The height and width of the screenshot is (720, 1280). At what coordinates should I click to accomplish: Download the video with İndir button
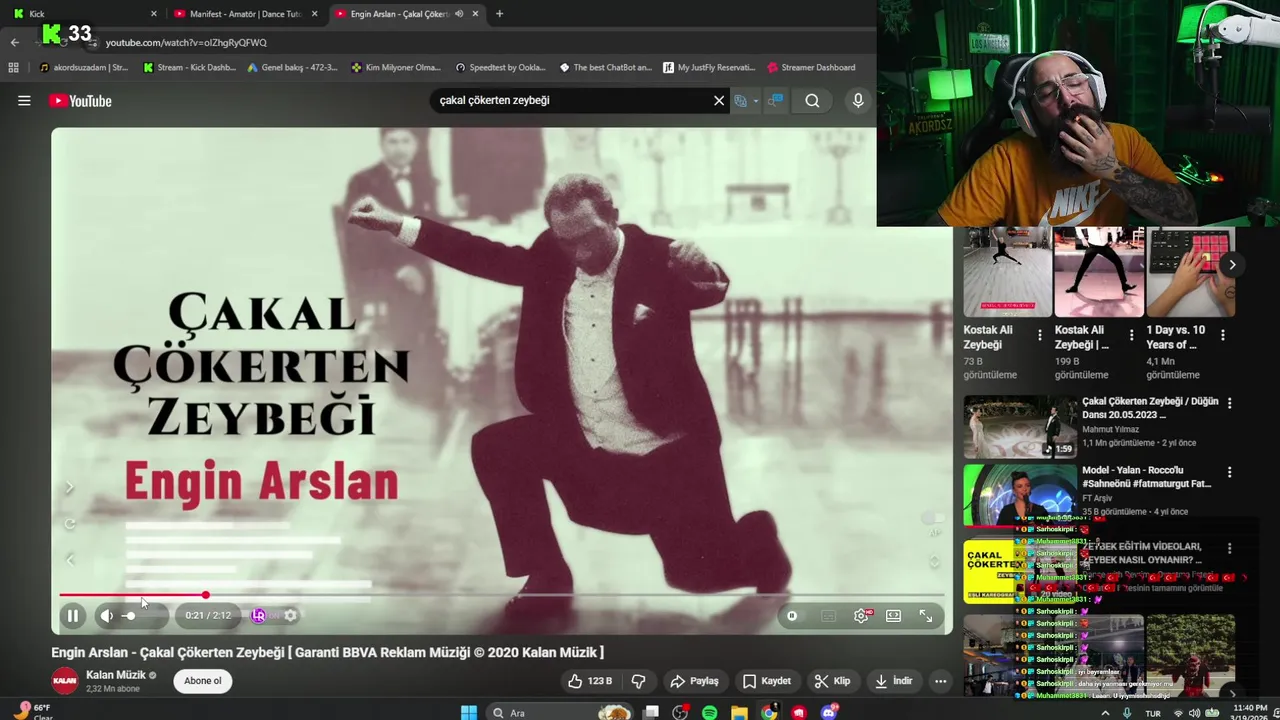click(893, 681)
